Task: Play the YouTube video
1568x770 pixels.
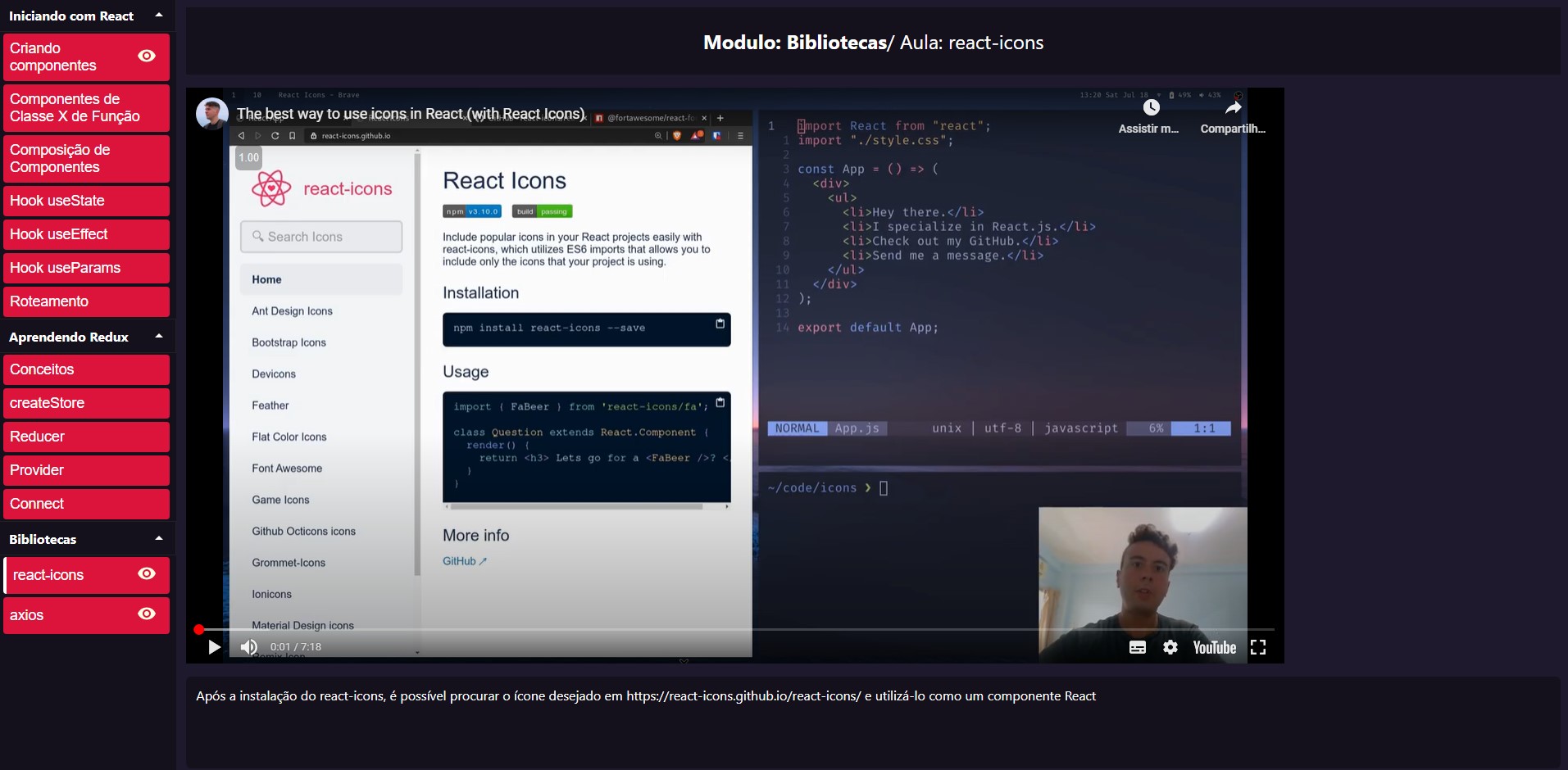Action: pos(214,647)
